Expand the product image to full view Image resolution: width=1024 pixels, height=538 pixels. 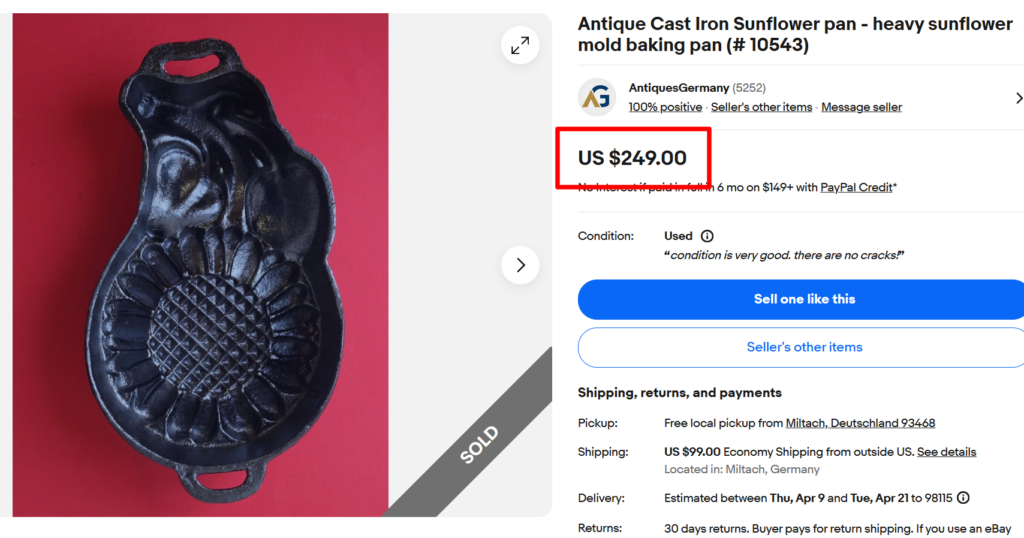click(x=520, y=45)
